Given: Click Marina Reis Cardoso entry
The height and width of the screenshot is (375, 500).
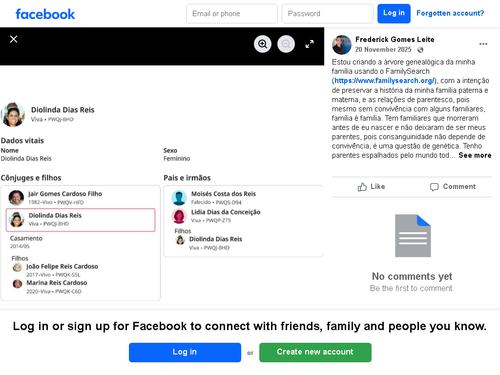Looking at the screenshot, I should click(x=50, y=287).
